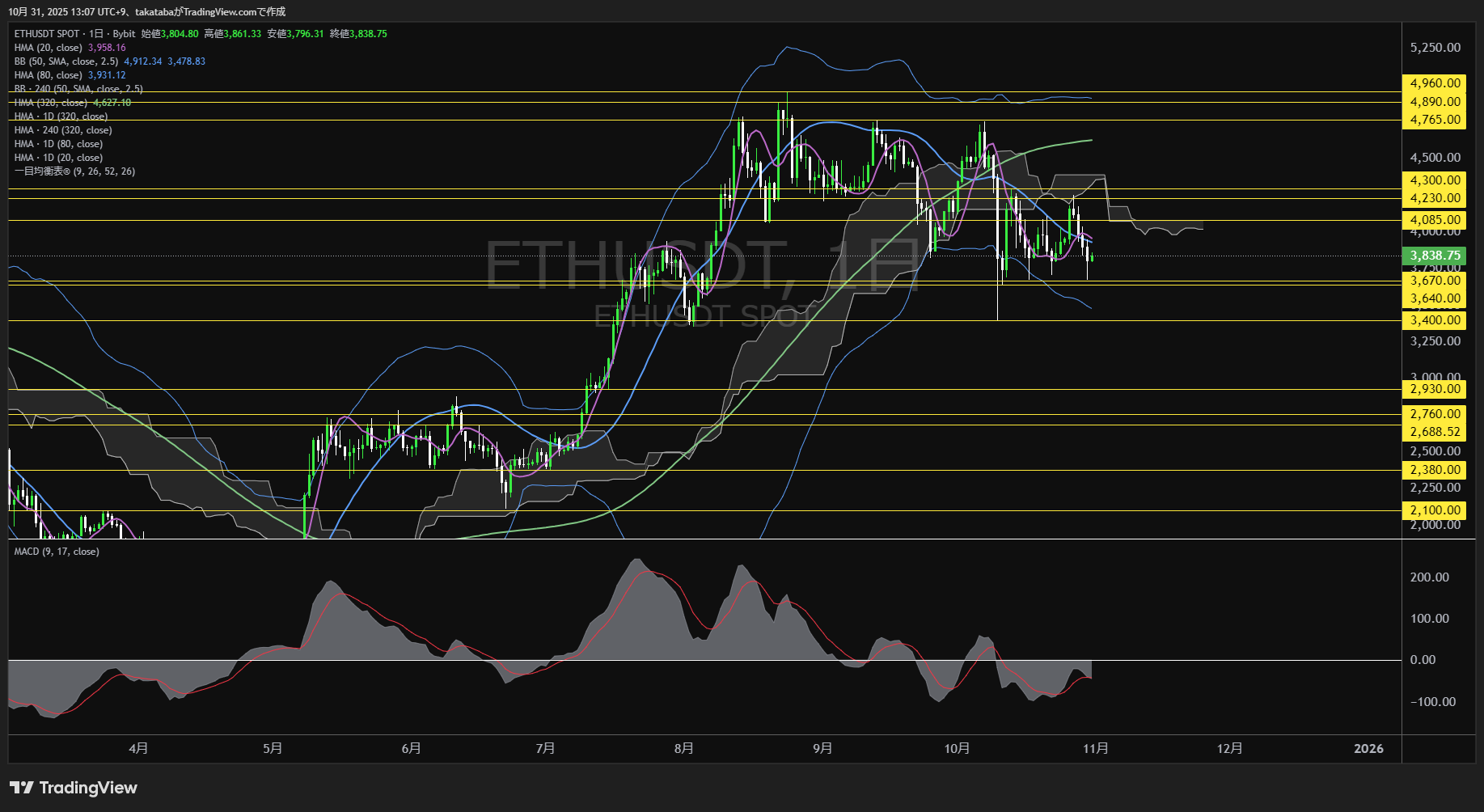Click the green 3,838.75 current price label

tap(1435, 255)
